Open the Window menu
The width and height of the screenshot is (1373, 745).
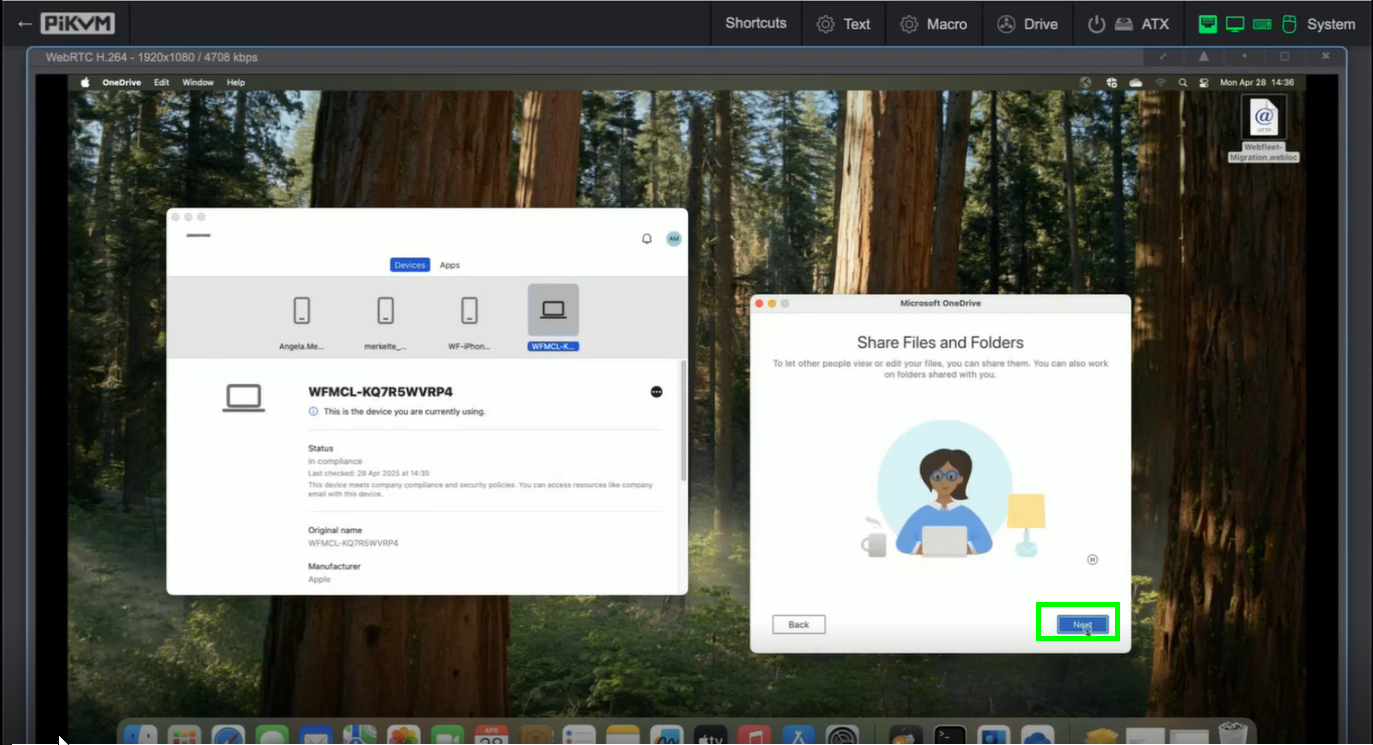click(x=198, y=82)
